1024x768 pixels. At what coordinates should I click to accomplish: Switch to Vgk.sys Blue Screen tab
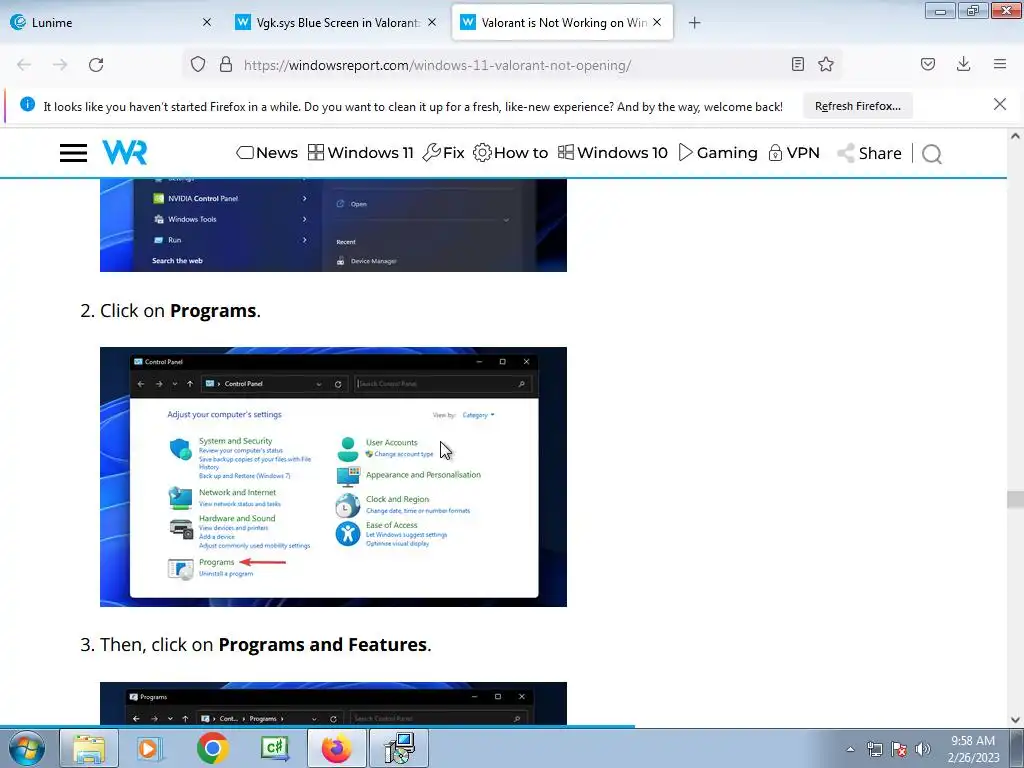[336, 22]
